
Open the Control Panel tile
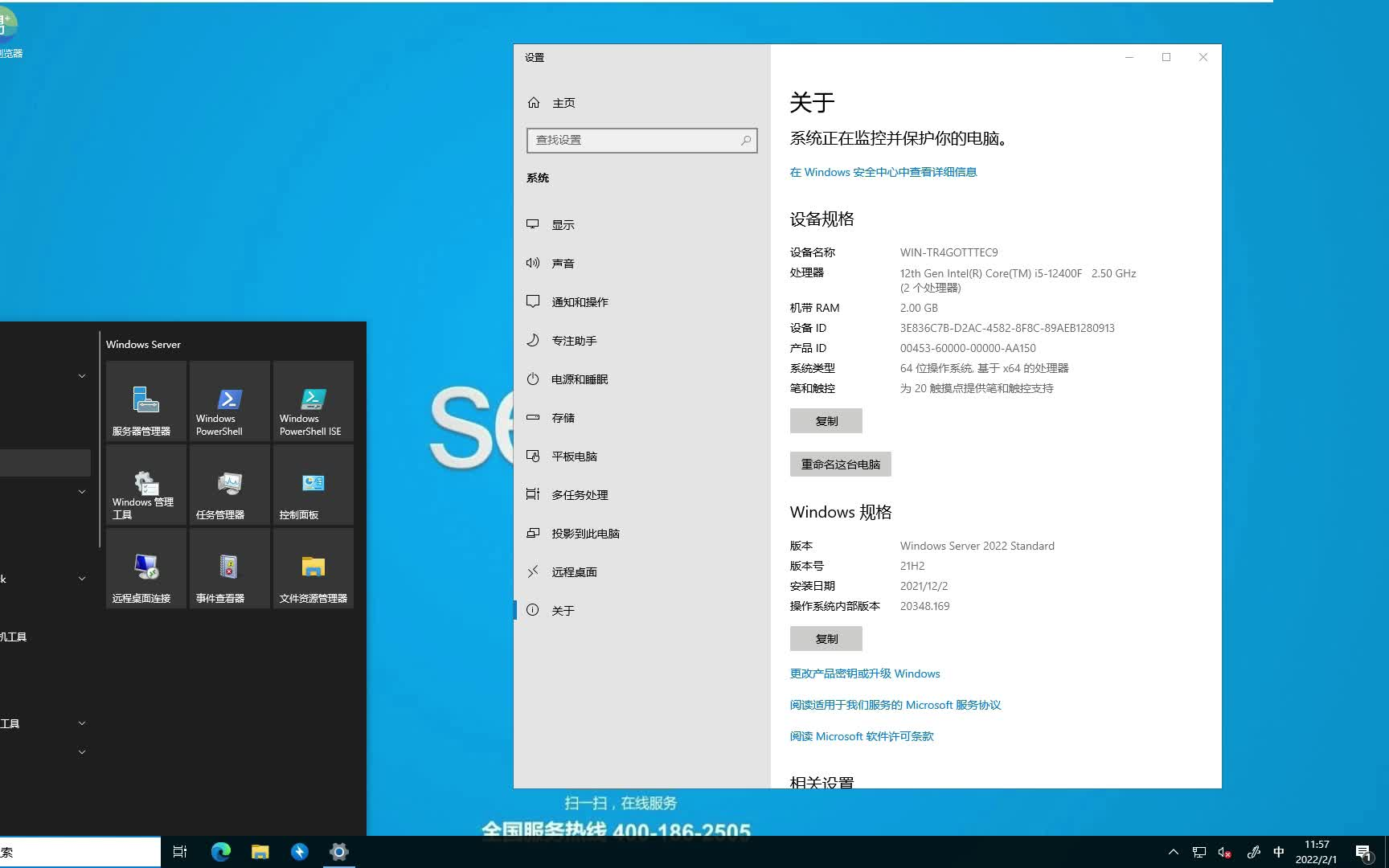tap(313, 484)
